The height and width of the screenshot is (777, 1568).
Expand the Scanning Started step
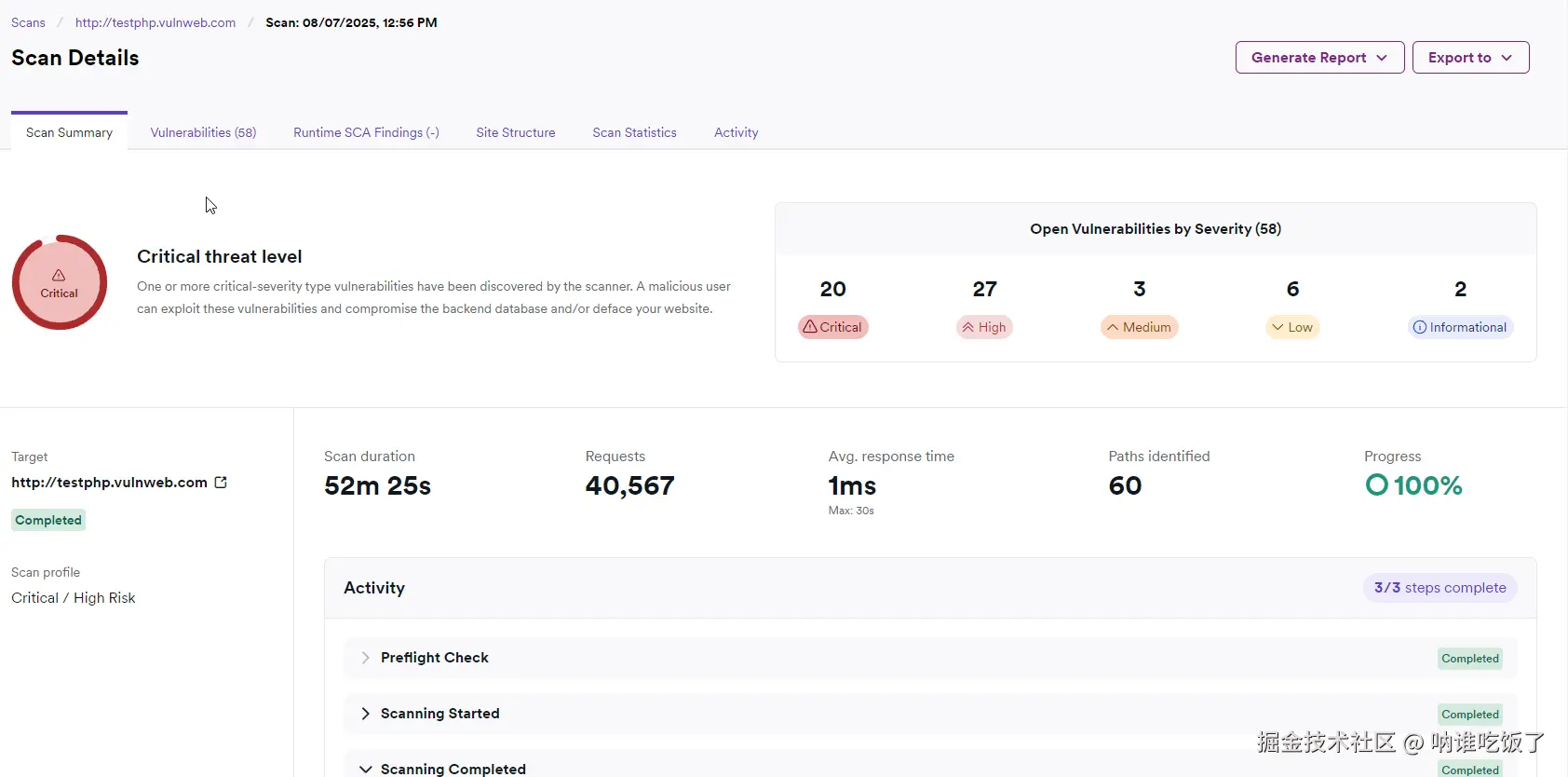tap(365, 714)
